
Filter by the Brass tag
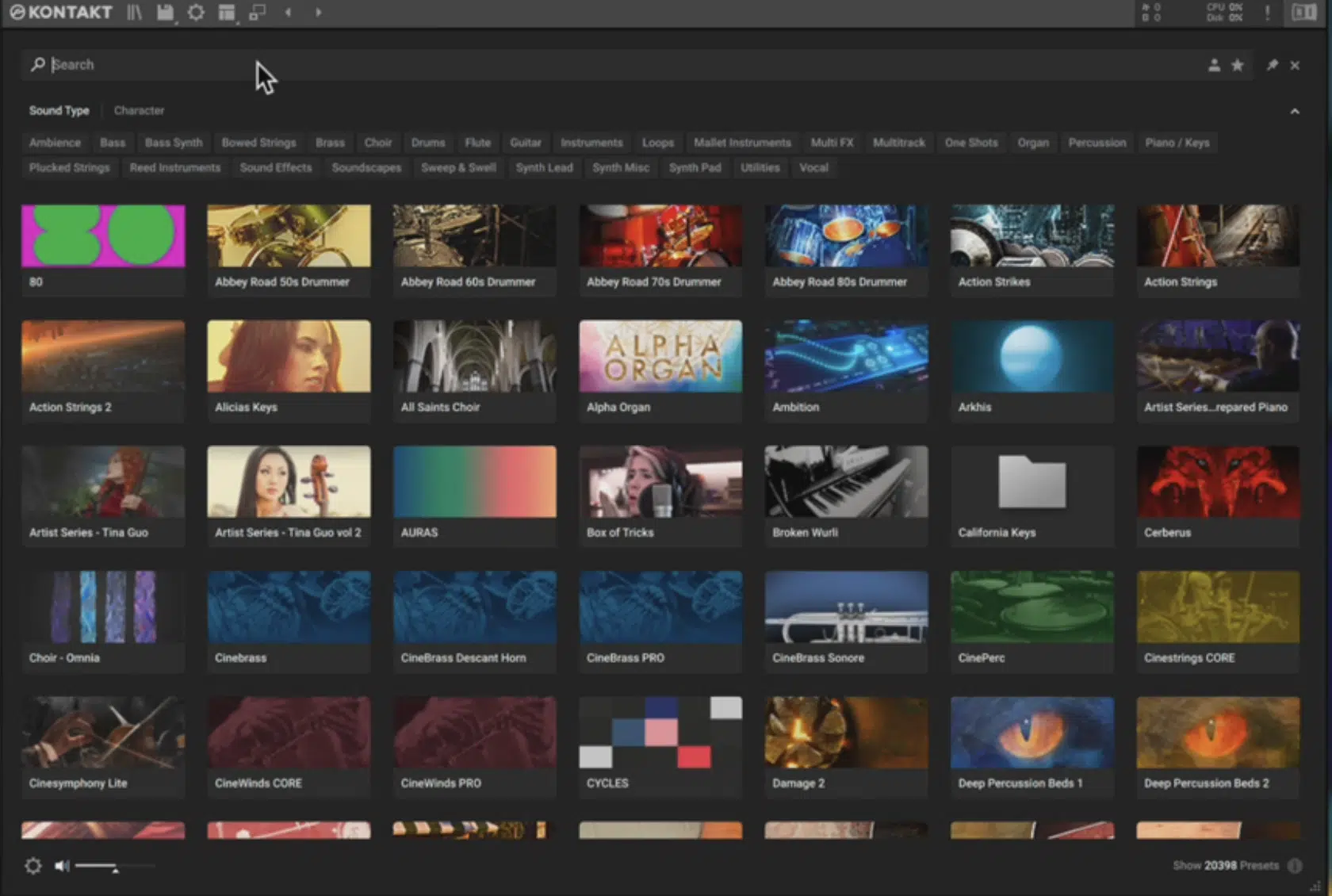coord(330,143)
